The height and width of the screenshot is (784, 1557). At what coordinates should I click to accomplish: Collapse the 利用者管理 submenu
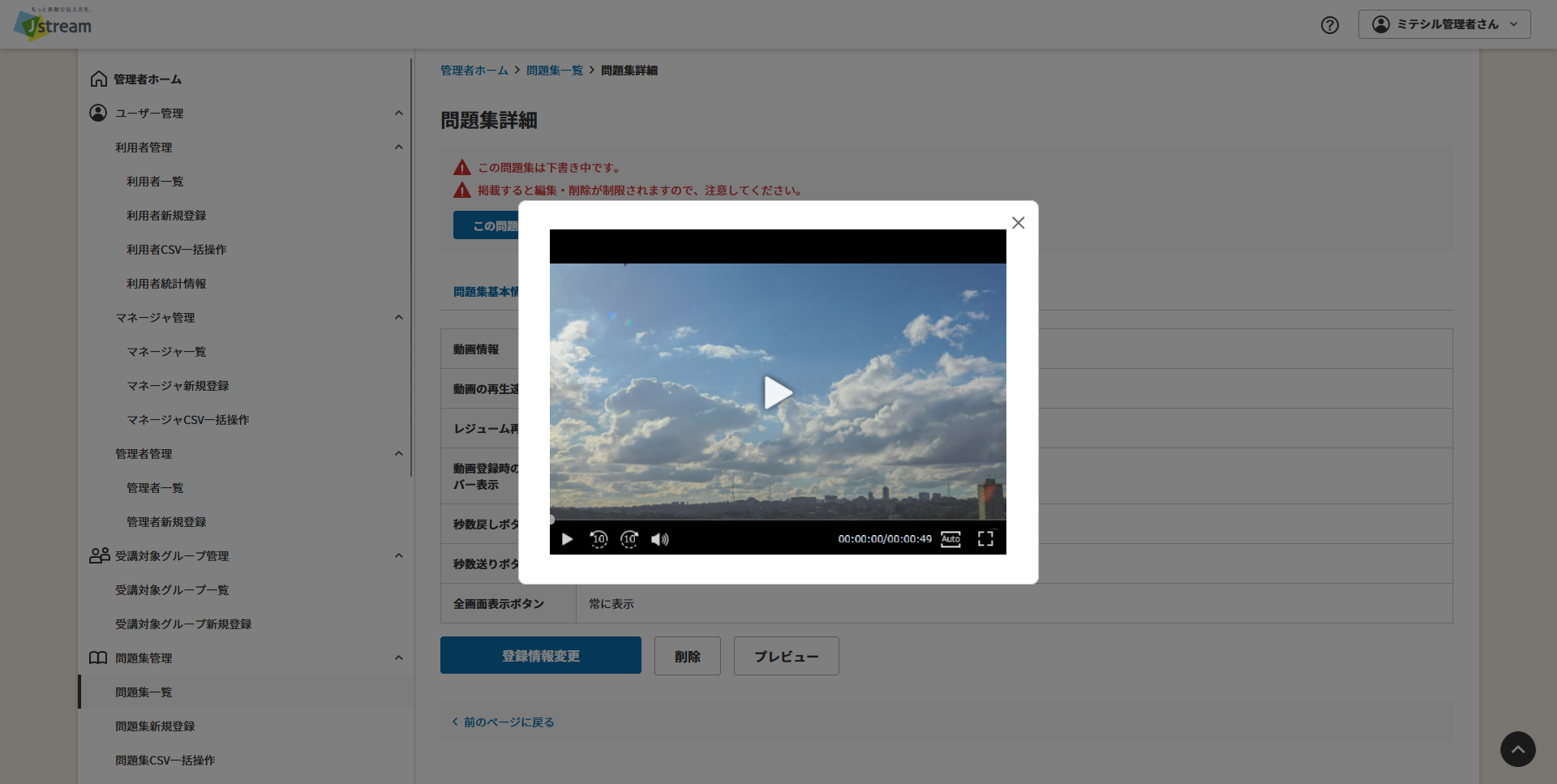398,147
